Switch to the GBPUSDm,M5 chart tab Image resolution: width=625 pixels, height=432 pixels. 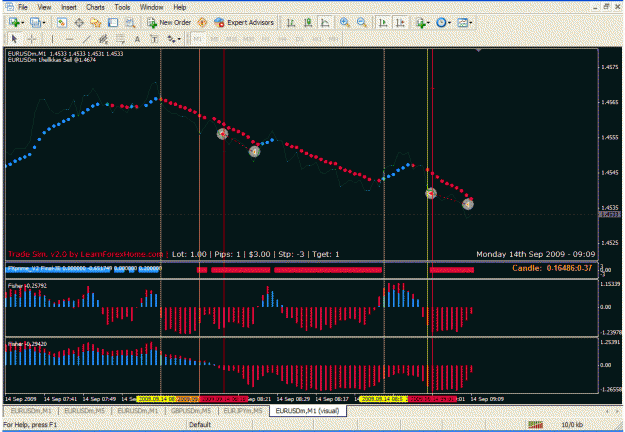tap(191, 410)
